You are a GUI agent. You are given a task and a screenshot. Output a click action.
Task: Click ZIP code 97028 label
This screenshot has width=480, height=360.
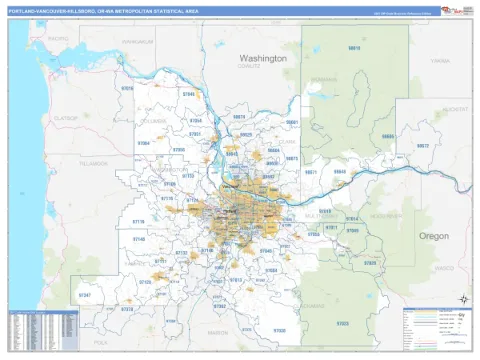(370, 263)
